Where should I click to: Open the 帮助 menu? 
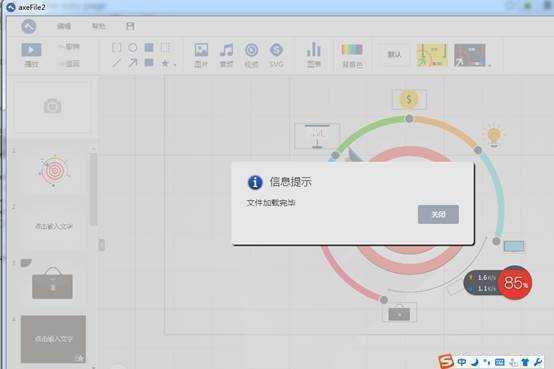[99, 26]
